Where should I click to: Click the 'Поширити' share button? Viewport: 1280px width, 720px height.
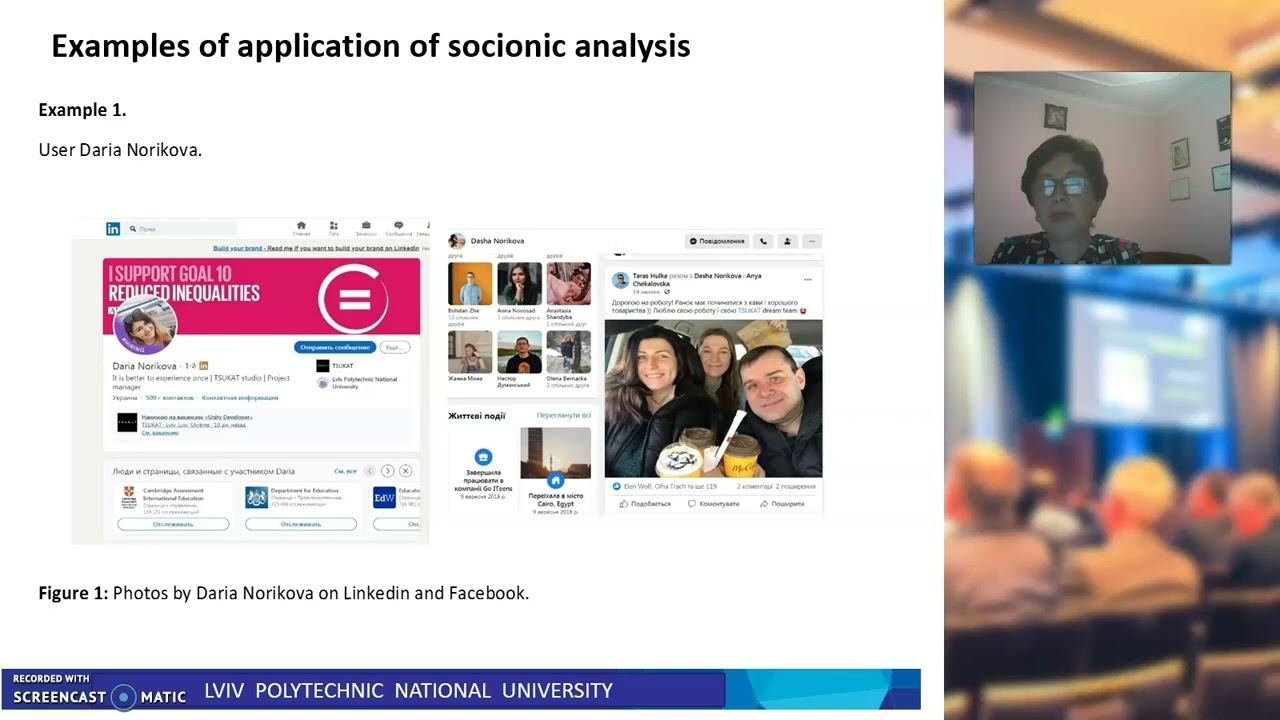(782, 504)
